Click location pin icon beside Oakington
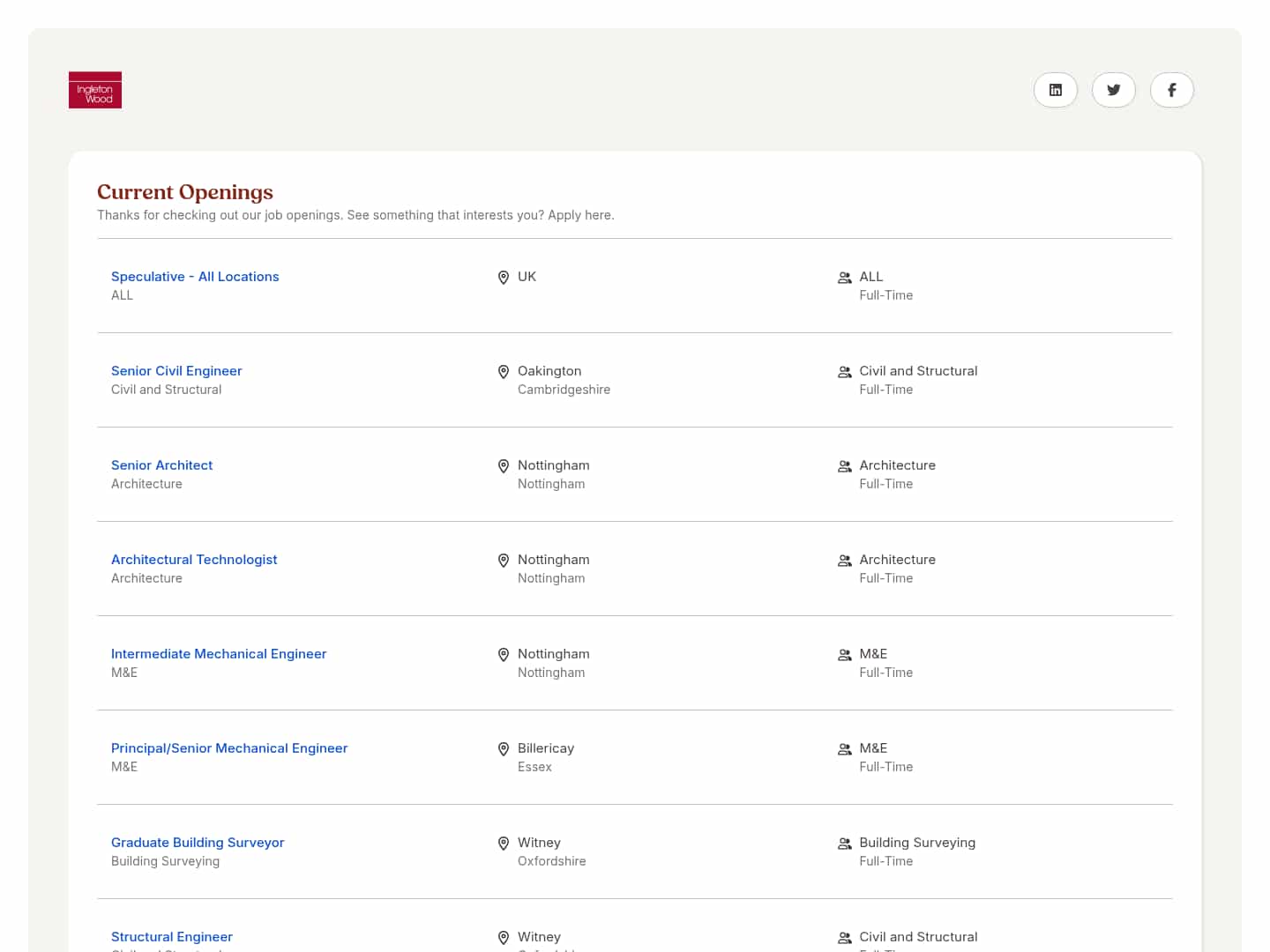The image size is (1270, 952). point(504,372)
